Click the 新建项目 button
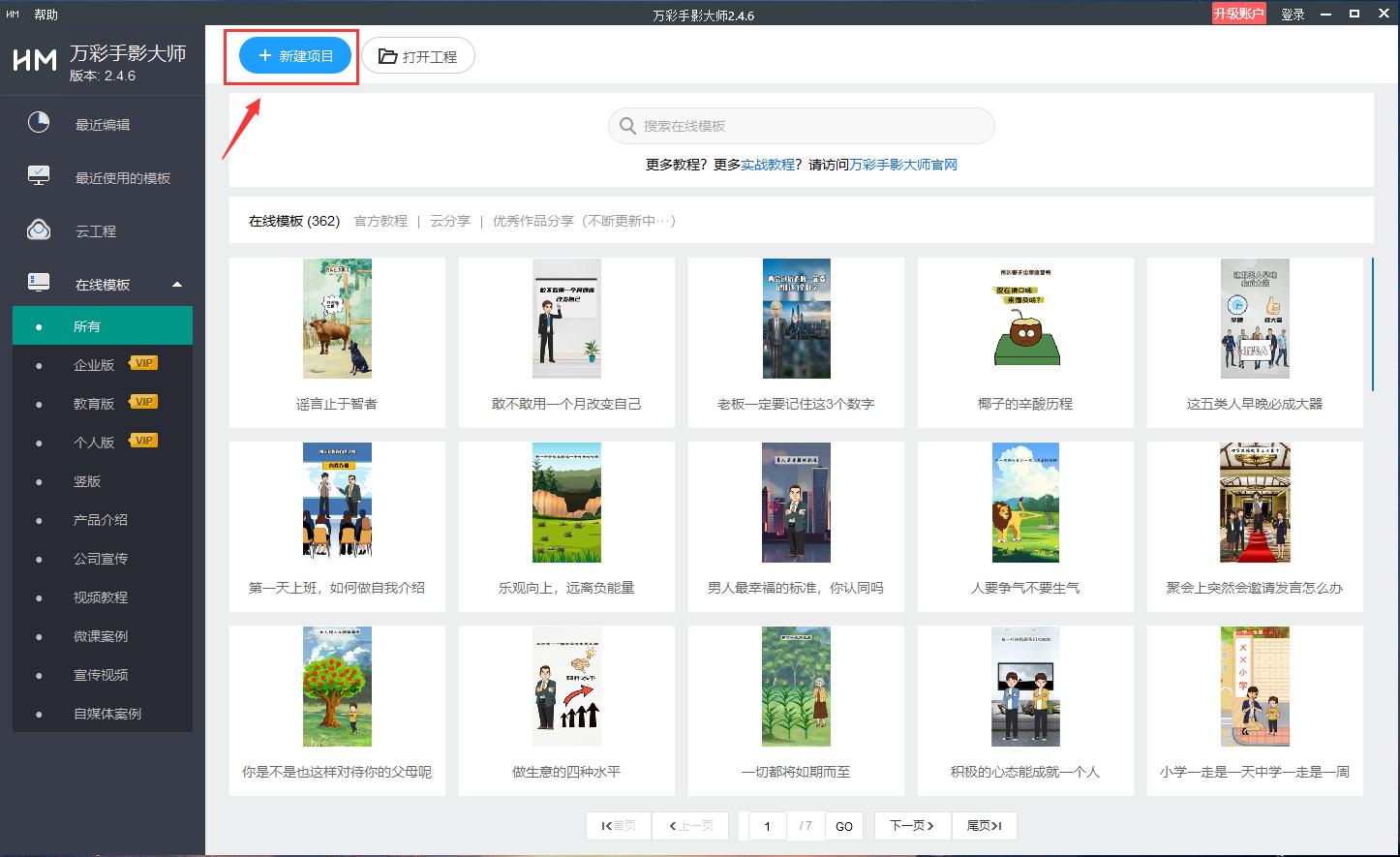This screenshot has height=857, width=1400. click(x=295, y=56)
